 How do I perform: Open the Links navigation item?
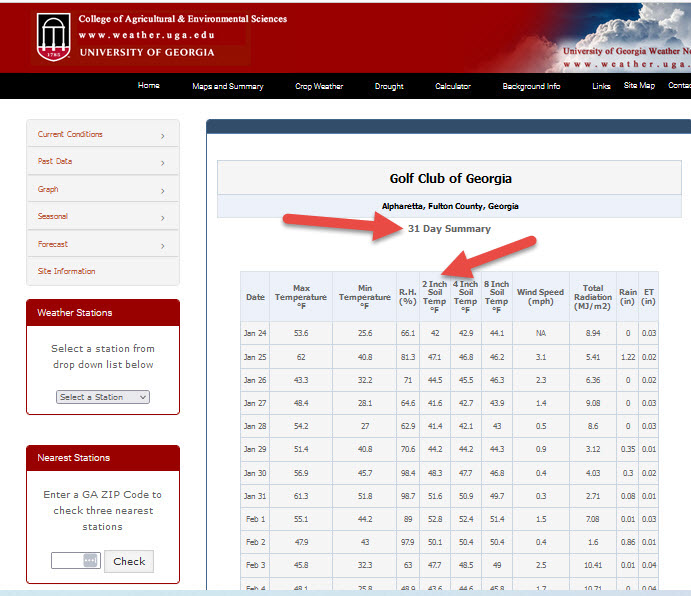click(x=601, y=87)
